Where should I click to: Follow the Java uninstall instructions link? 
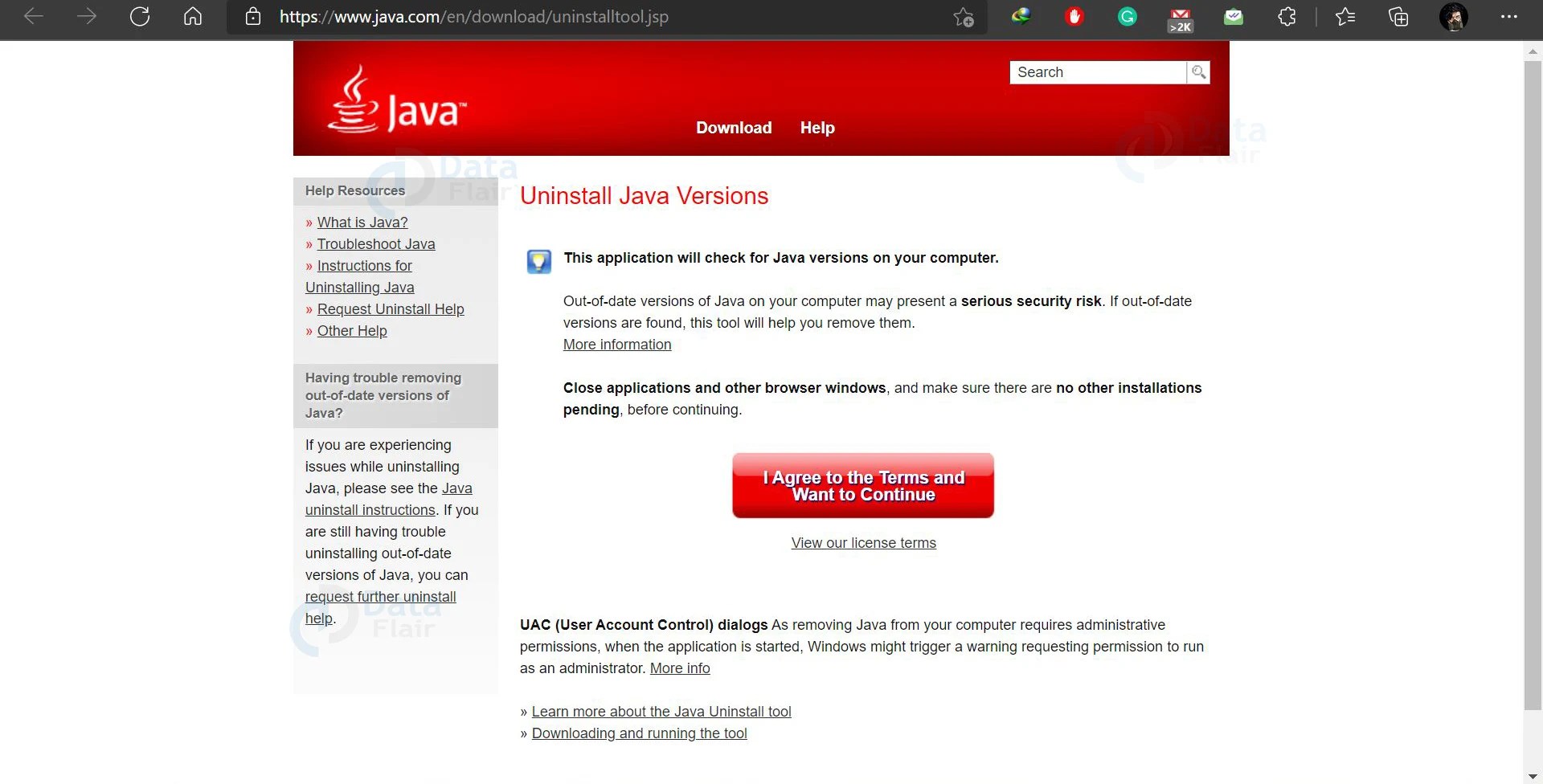(389, 499)
